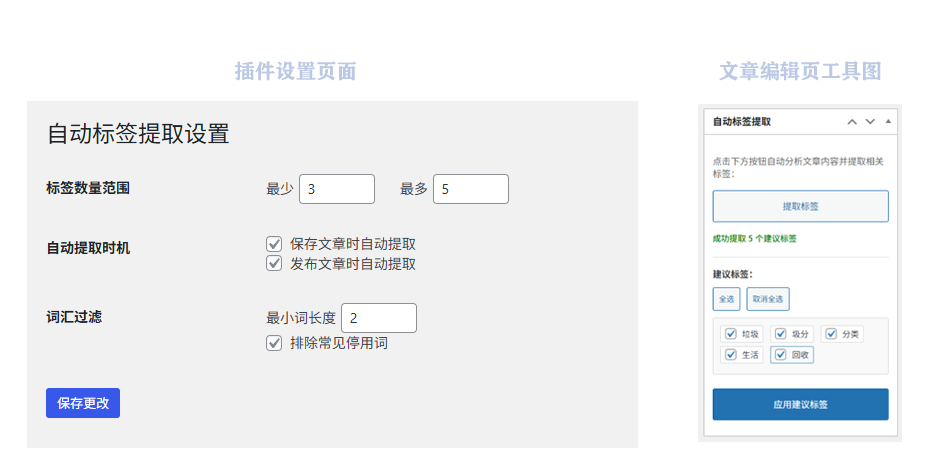Uncheck the 垃圾 suggested tag
This screenshot has width=943, height=471.
pos(730,334)
